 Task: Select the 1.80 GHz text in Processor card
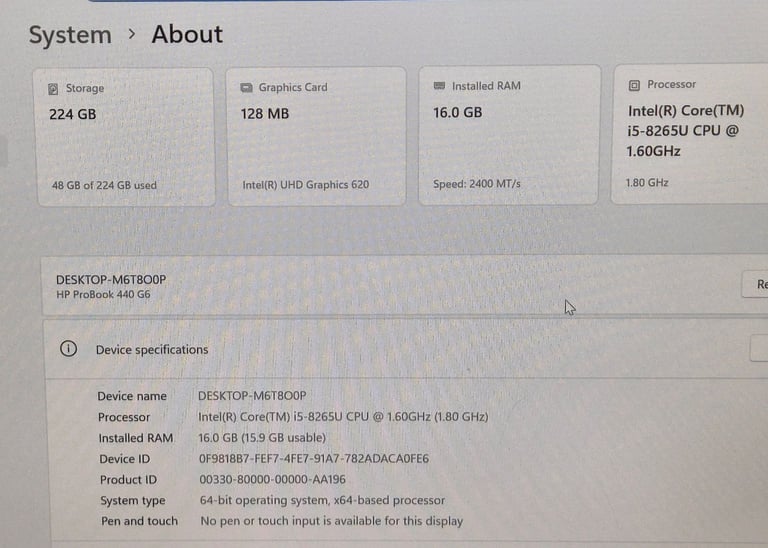[647, 183]
